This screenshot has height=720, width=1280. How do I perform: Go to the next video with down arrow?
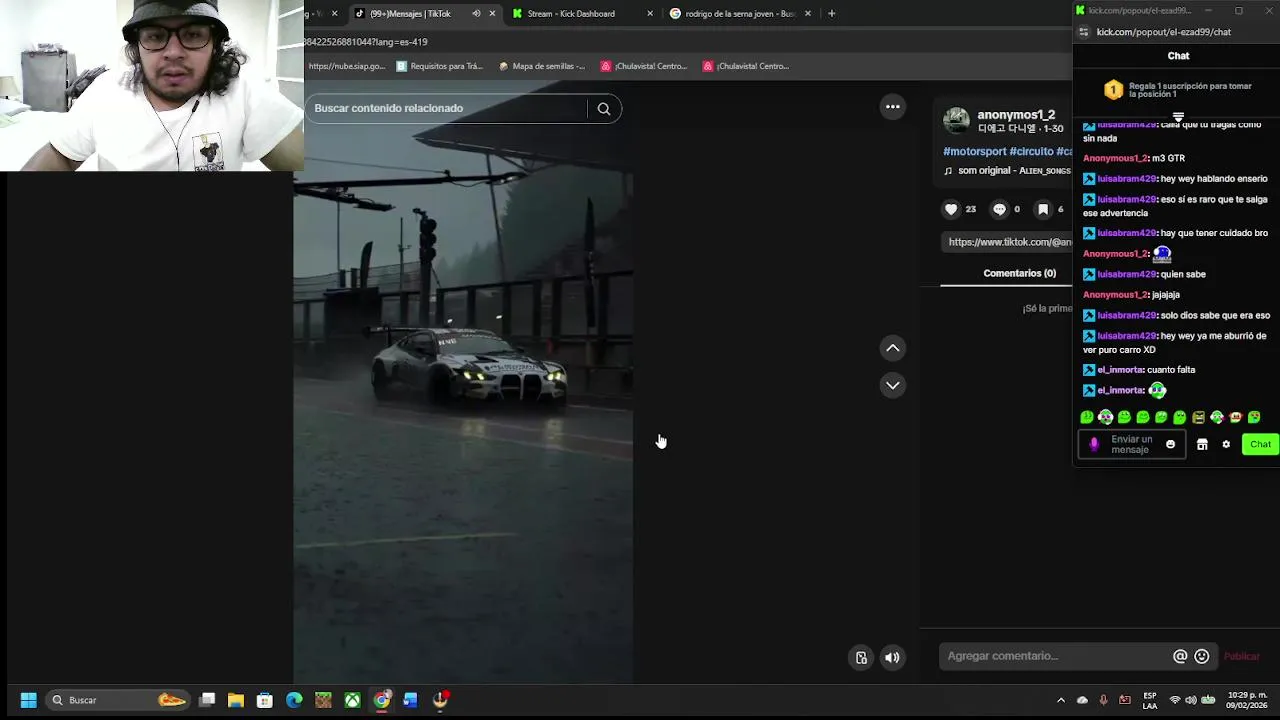pos(893,385)
